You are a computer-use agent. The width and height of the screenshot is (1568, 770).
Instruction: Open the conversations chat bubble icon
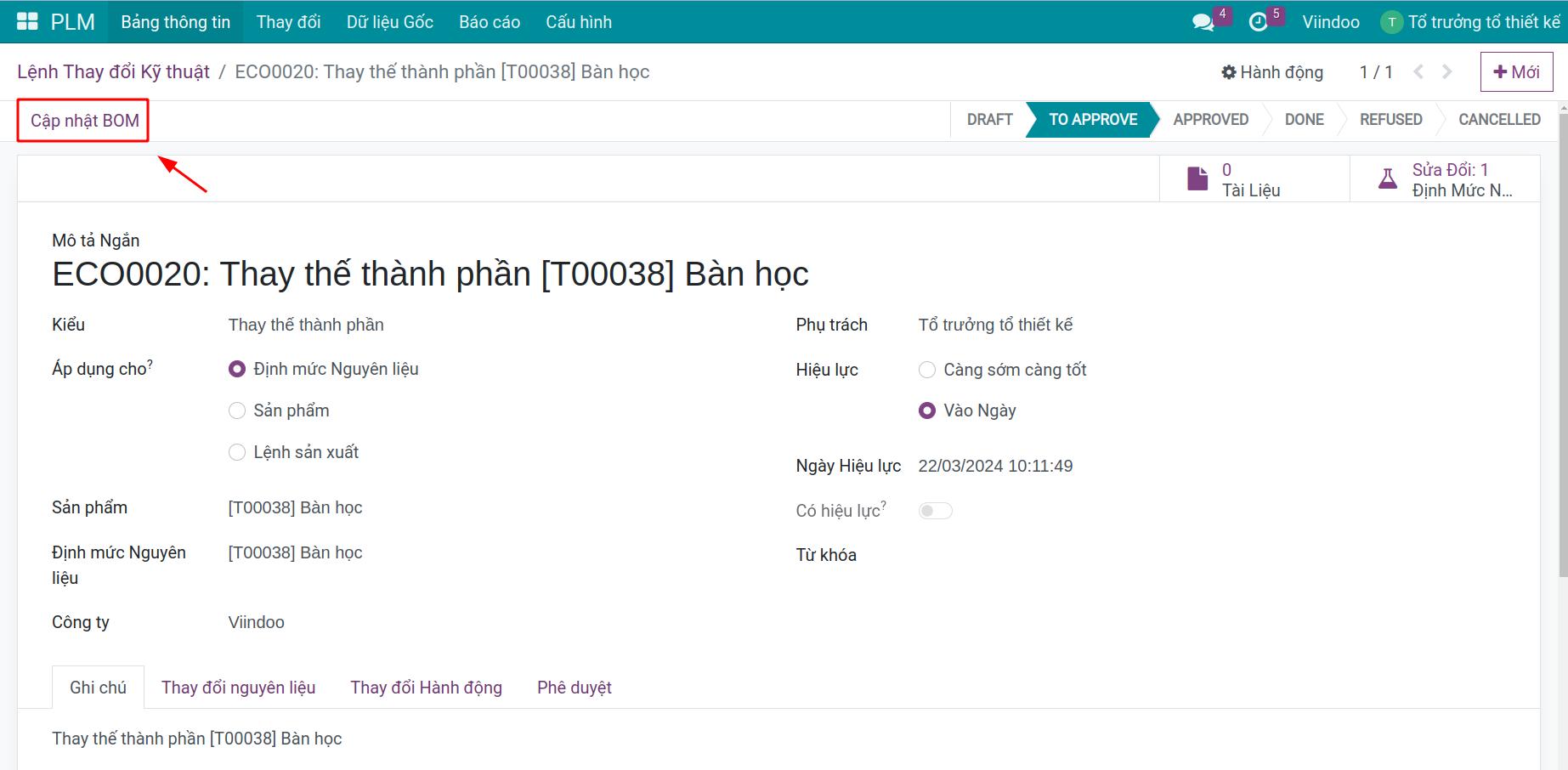point(1203,22)
